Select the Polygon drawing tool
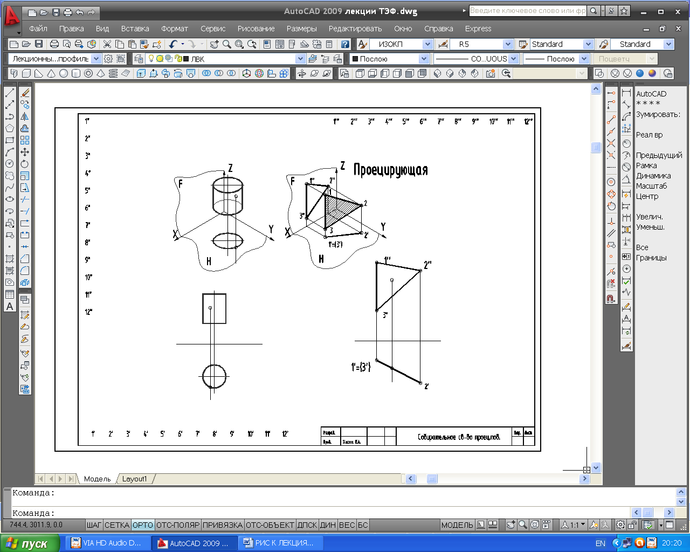690x552 pixels. [x=9, y=129]
